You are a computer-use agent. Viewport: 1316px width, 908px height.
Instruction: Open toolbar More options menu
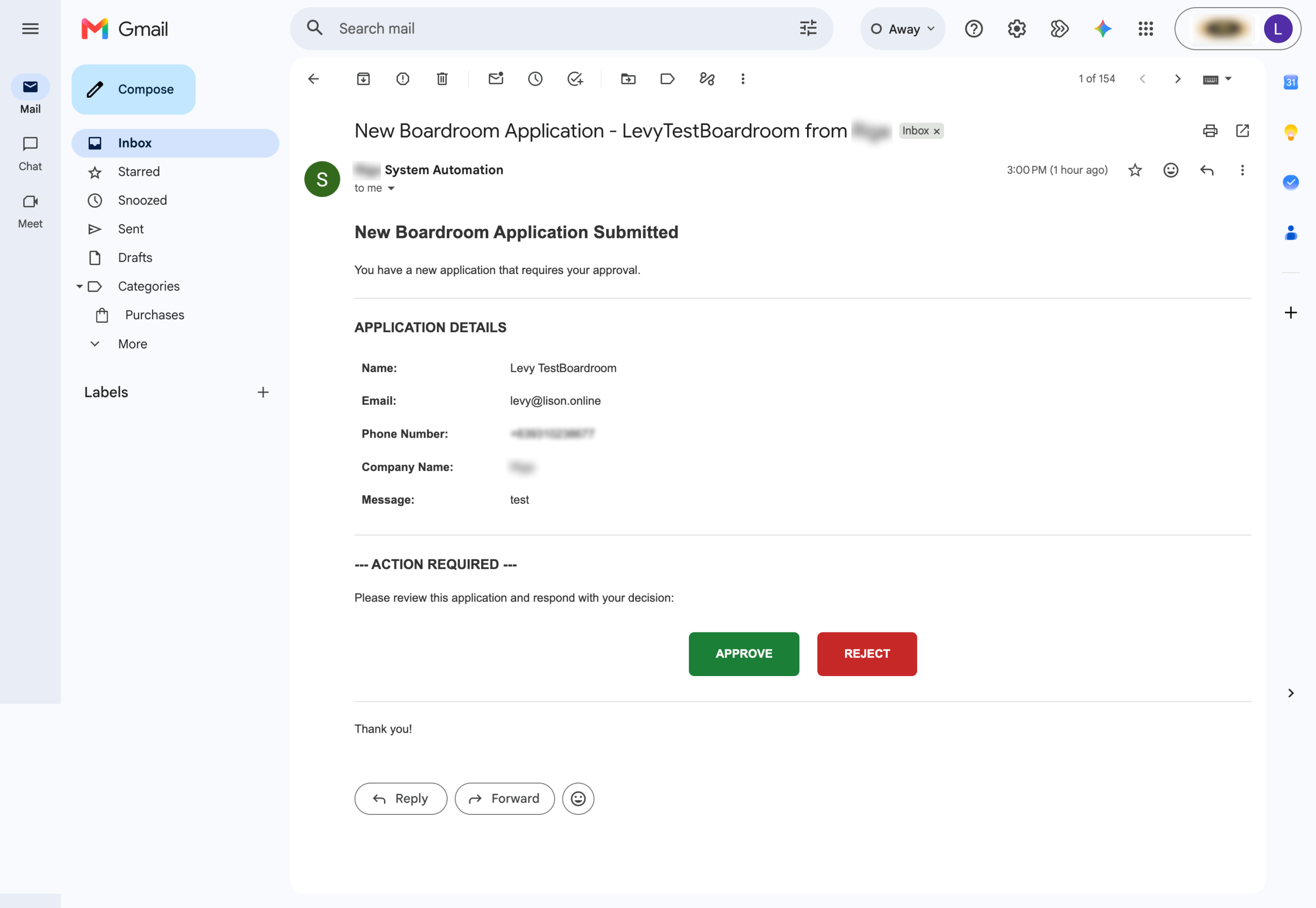(x=743, y=79)
